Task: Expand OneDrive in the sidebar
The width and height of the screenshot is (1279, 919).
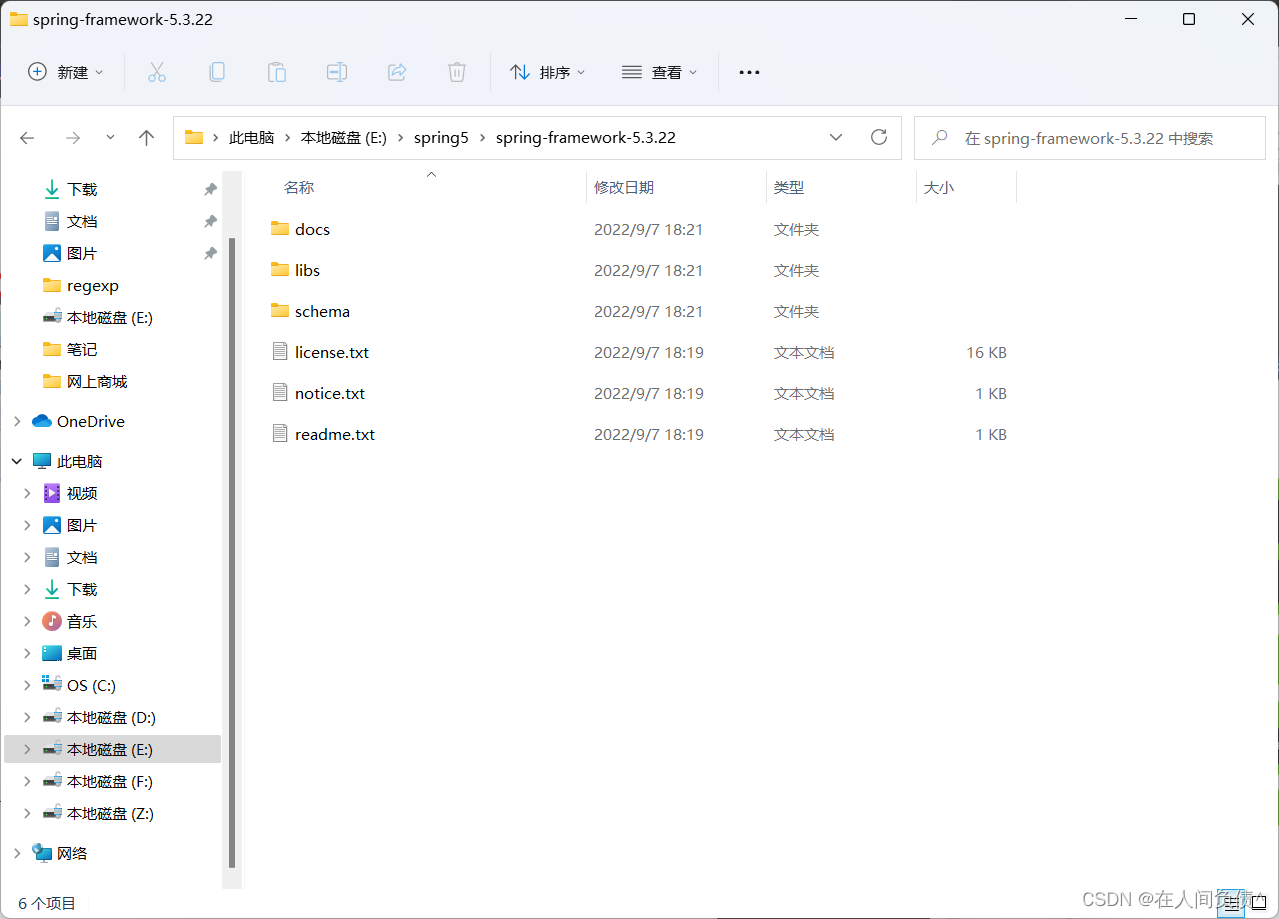Action: pos(17,421)
